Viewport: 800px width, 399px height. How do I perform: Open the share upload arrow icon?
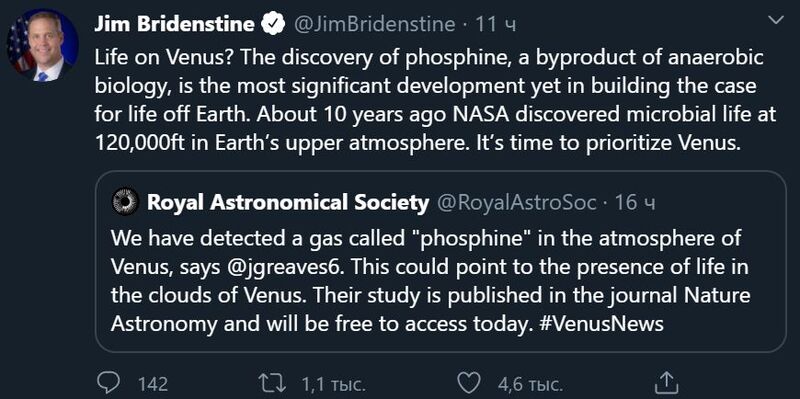pos(666,383)
